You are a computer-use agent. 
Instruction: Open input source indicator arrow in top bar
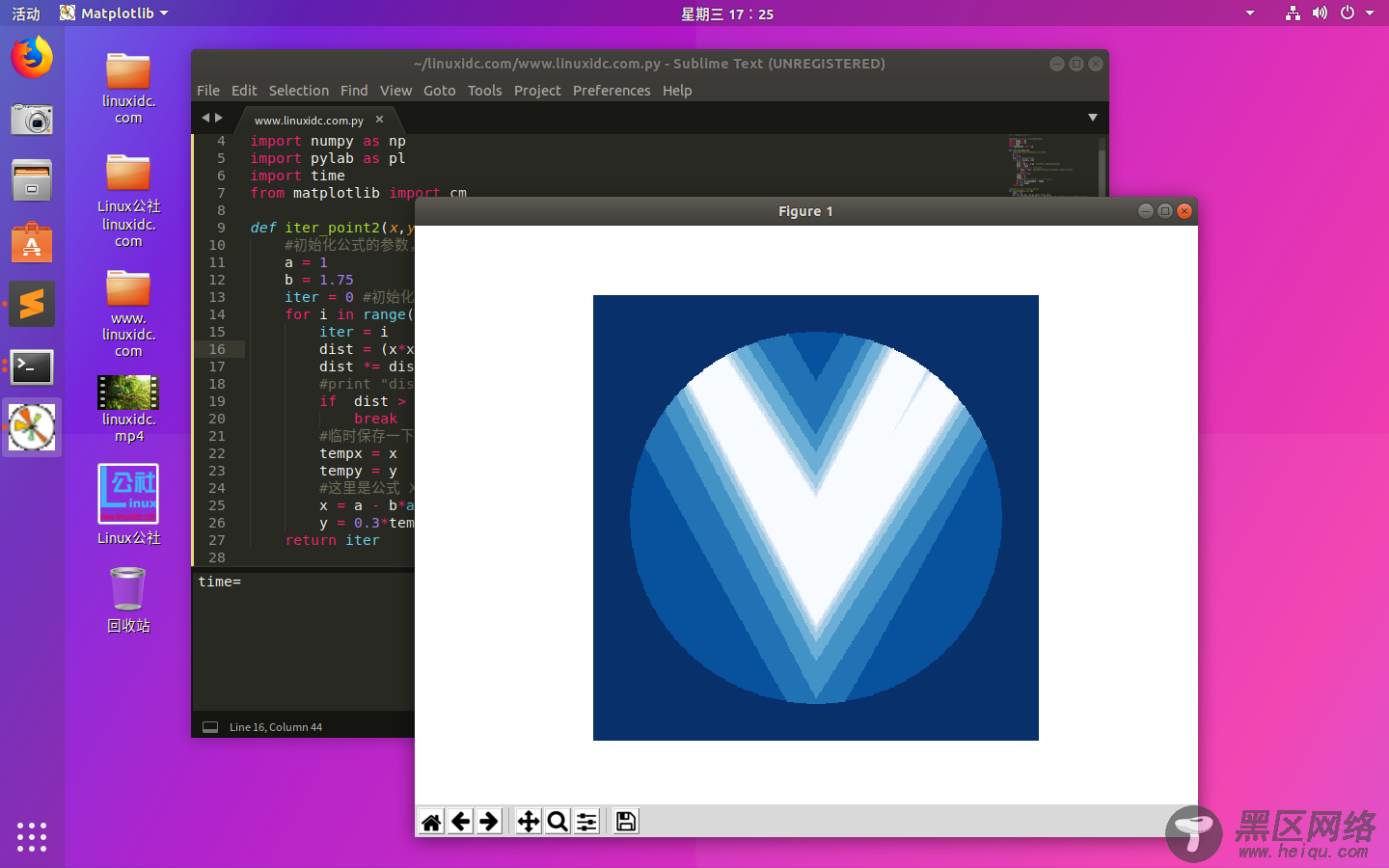point(1250,14)
